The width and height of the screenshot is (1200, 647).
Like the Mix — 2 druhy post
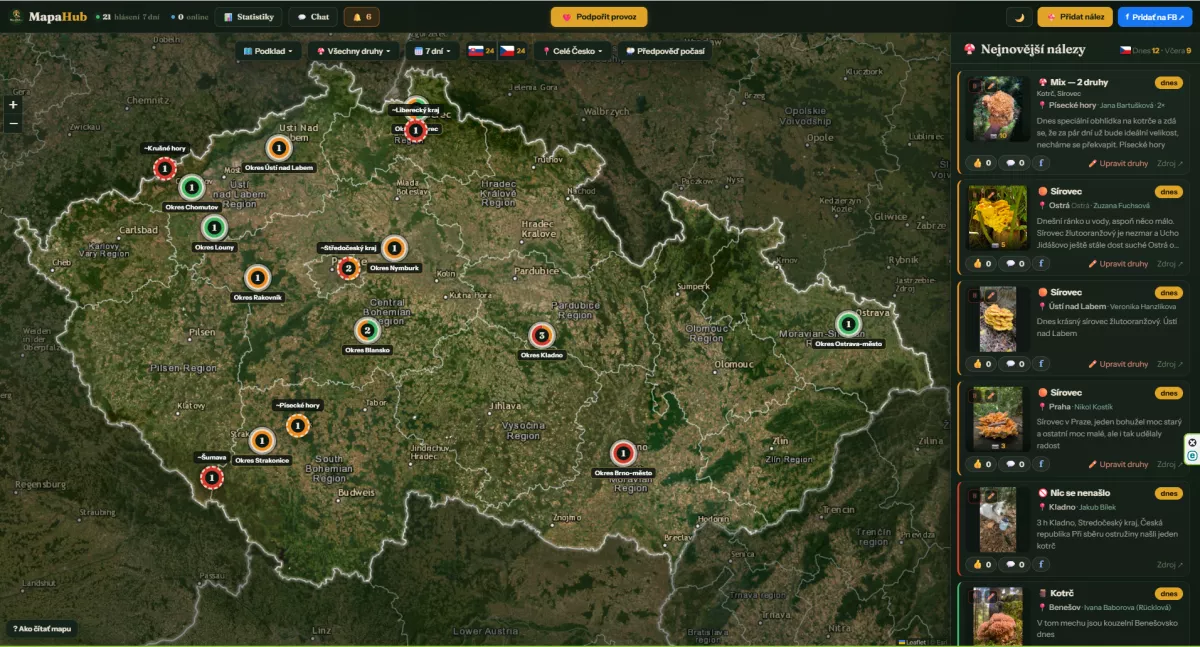coord(982,163)
